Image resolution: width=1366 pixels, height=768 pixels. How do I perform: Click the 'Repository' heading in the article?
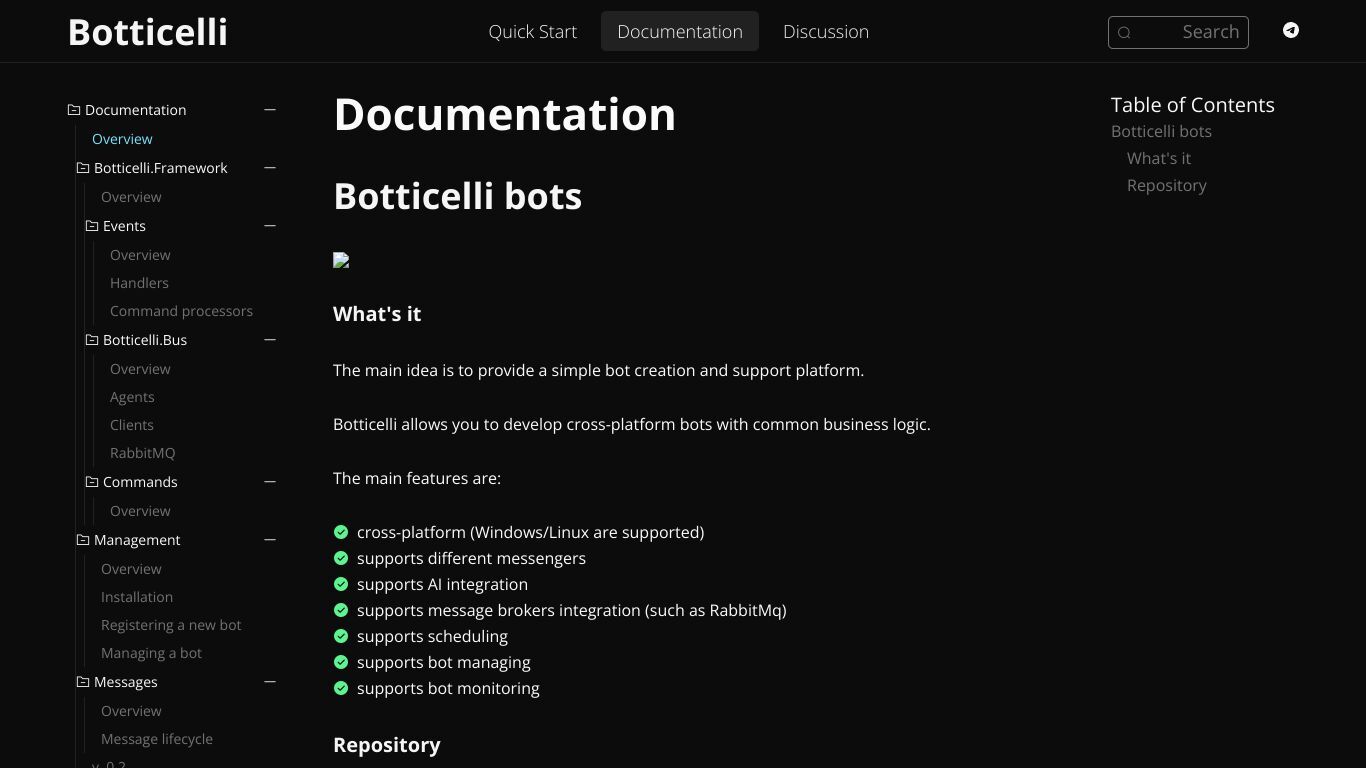tap(386, 745)
